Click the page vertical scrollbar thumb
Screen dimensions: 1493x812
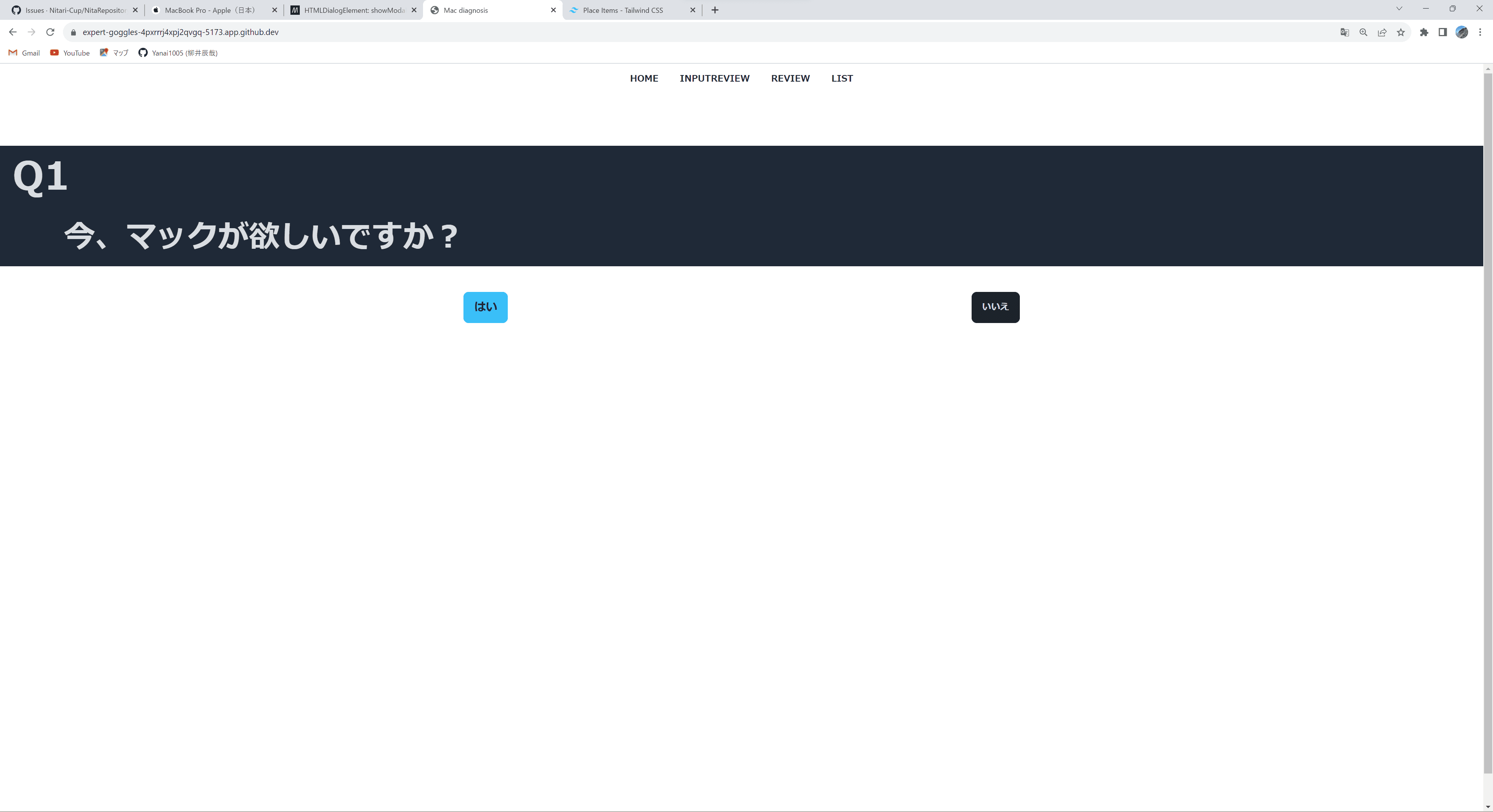[1488, 423]
